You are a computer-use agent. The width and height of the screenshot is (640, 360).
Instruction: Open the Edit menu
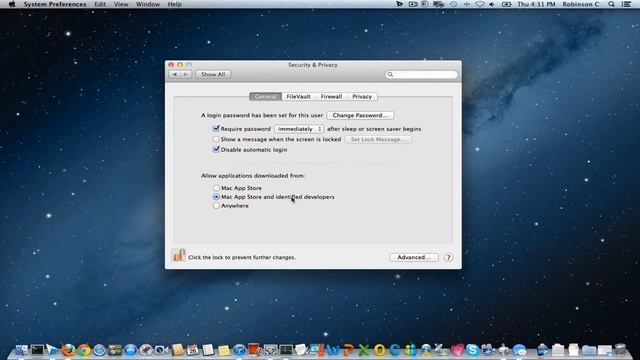pos(100,4)
